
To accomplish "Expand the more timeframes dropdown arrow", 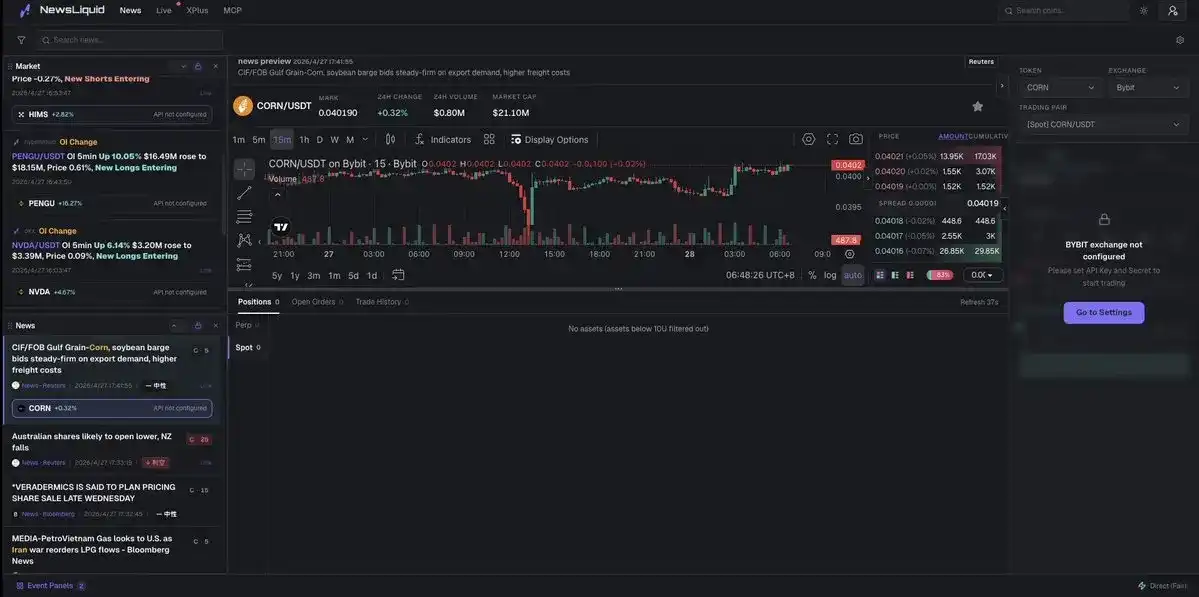I will 365,139.
